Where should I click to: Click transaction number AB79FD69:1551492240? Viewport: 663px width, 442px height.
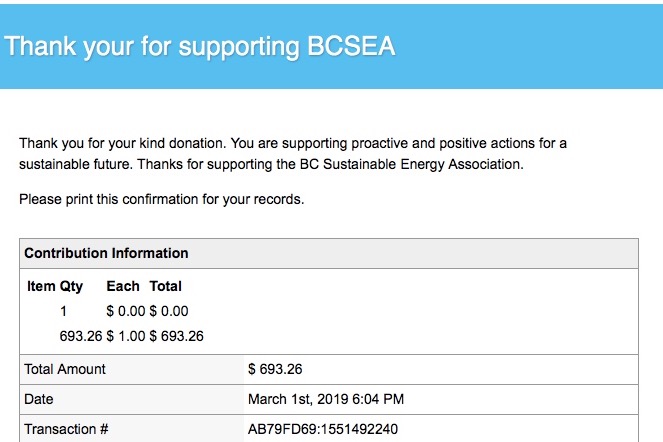point(323,429)
